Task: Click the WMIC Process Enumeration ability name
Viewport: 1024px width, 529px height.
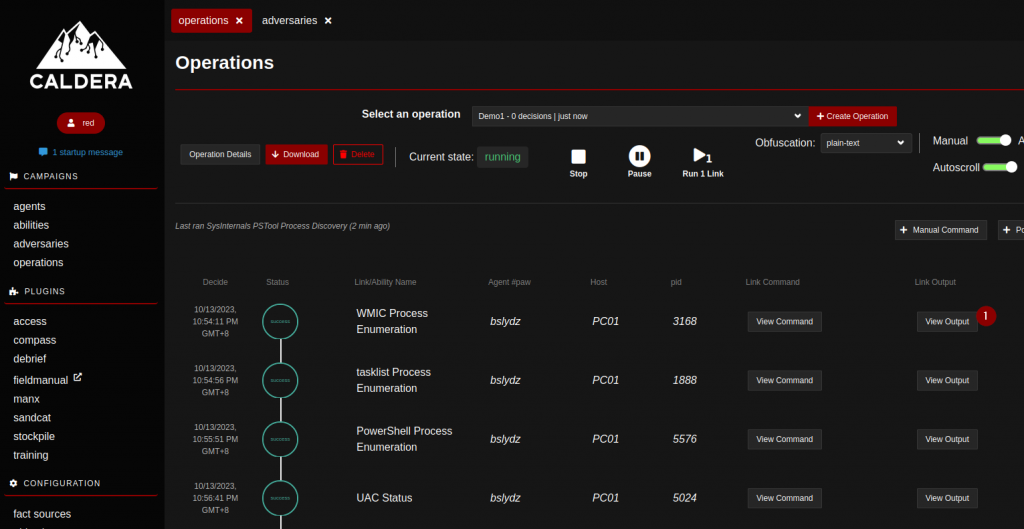Action: 392,321
